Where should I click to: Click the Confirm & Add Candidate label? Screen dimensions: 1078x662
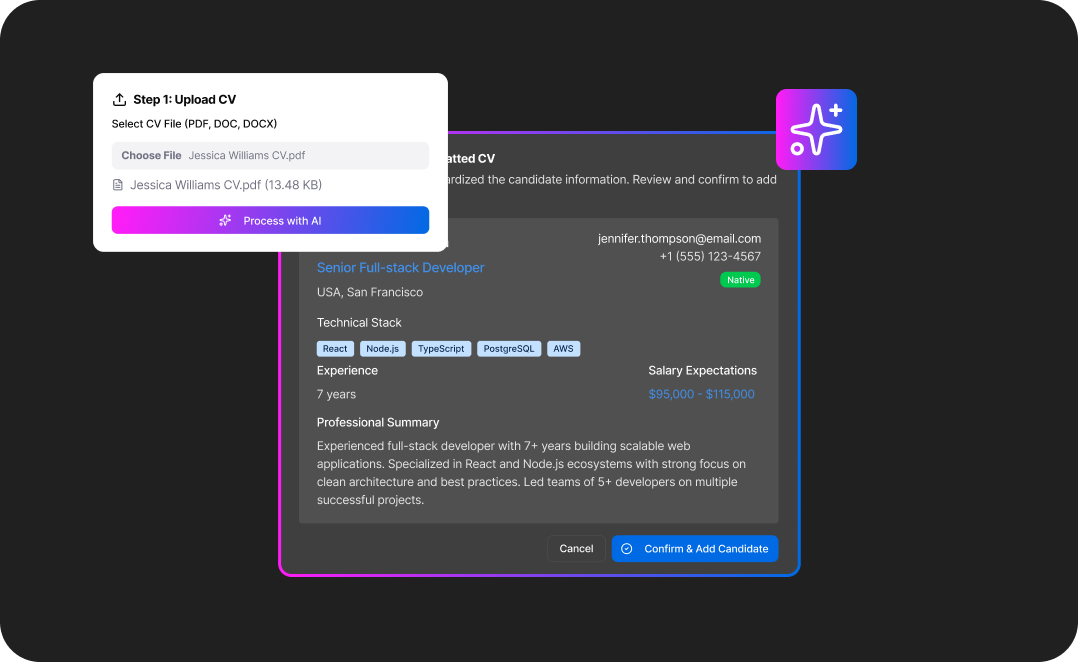(706, 549)
